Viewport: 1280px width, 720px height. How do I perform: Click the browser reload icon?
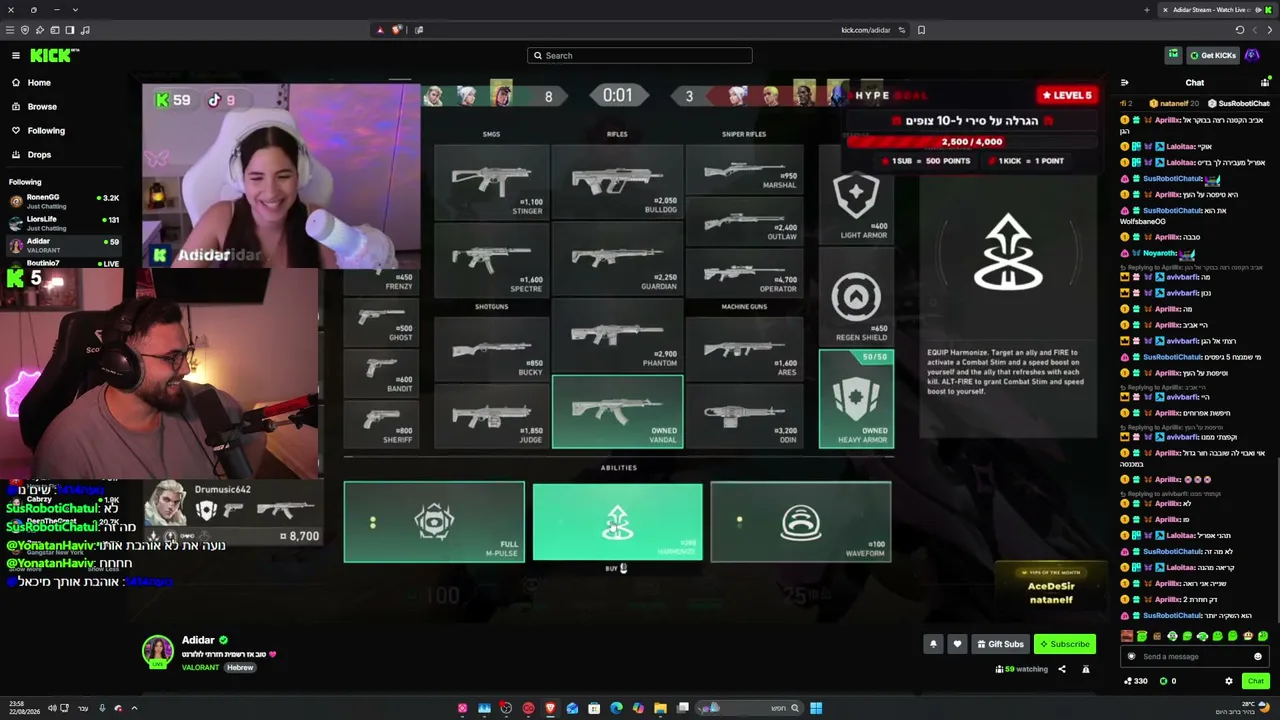[x=1240, y=30]
